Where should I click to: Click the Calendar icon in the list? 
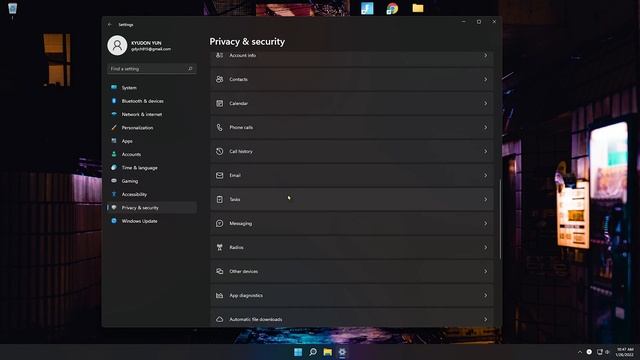(220, 103)
